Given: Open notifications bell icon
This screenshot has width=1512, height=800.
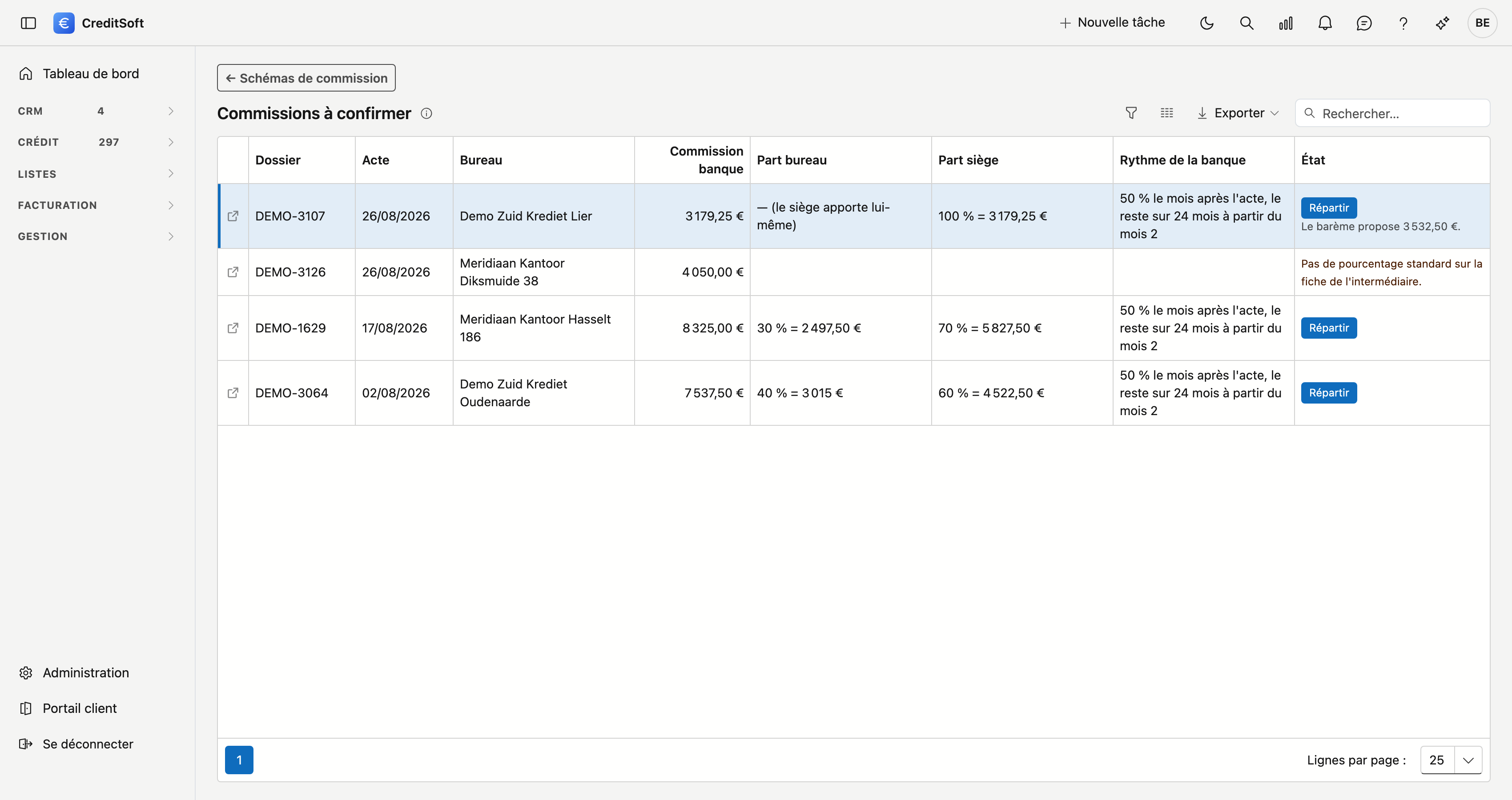Looking at the screenshot, I should 1325,23.
